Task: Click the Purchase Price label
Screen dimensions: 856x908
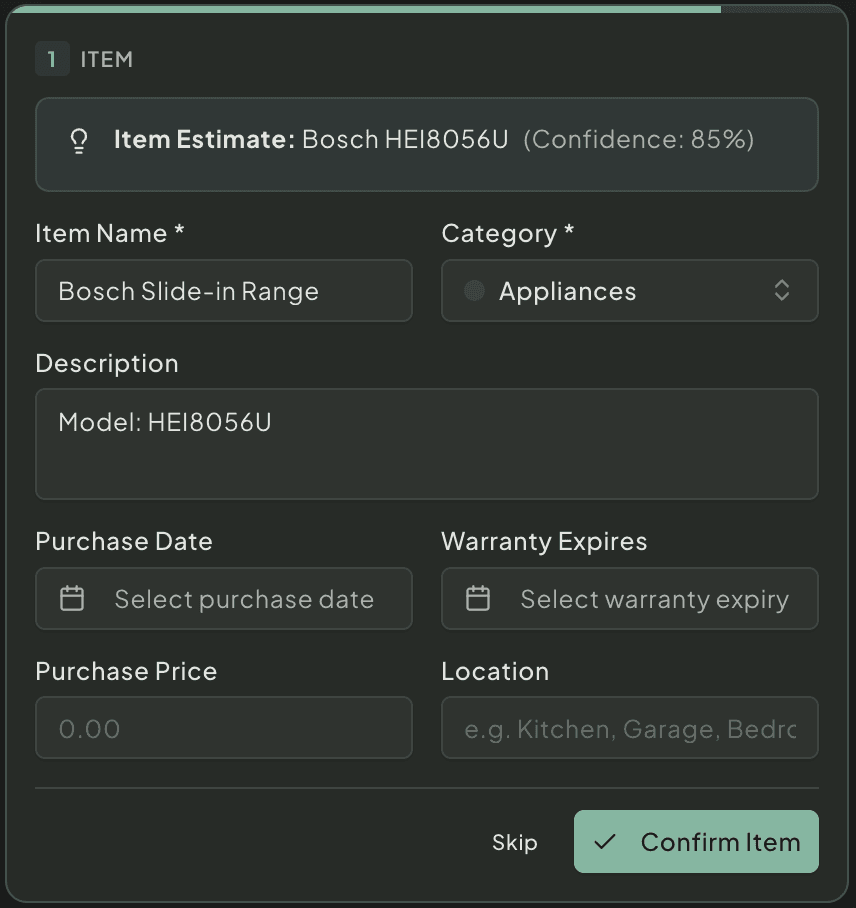Action: [126, 671]
